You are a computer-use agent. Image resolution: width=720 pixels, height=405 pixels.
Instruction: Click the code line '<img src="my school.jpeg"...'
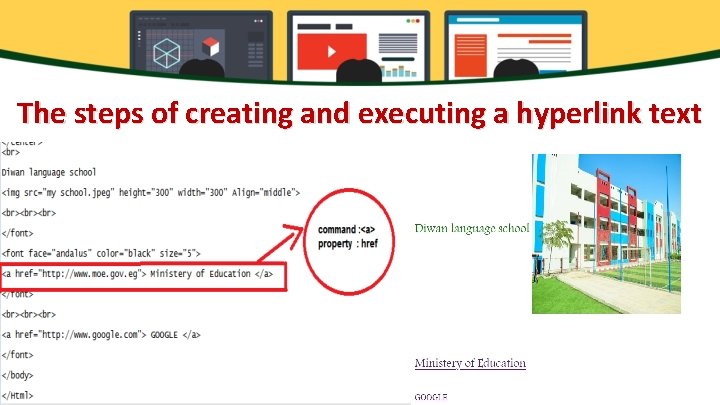[x=151, y=193]
